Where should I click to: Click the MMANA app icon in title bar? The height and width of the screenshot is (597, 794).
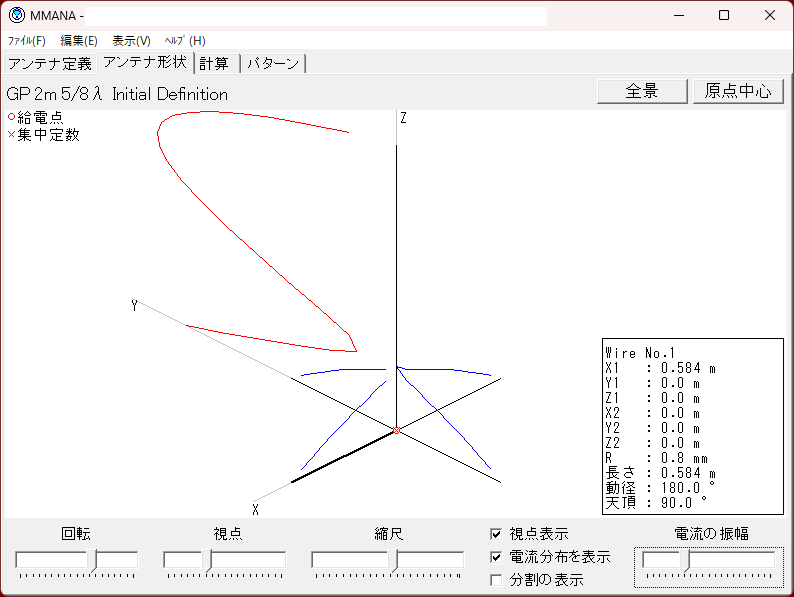point(16,15)
